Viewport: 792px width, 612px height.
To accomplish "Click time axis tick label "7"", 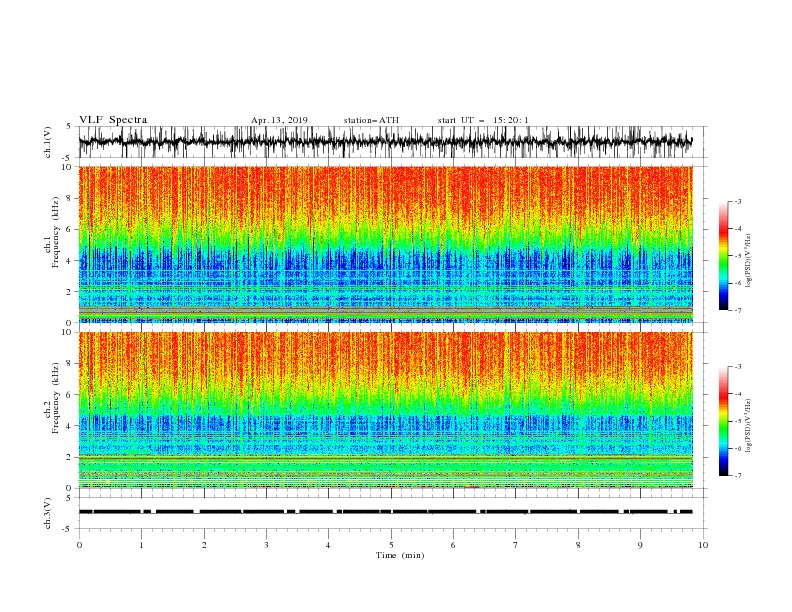I will tap(516, 545).
